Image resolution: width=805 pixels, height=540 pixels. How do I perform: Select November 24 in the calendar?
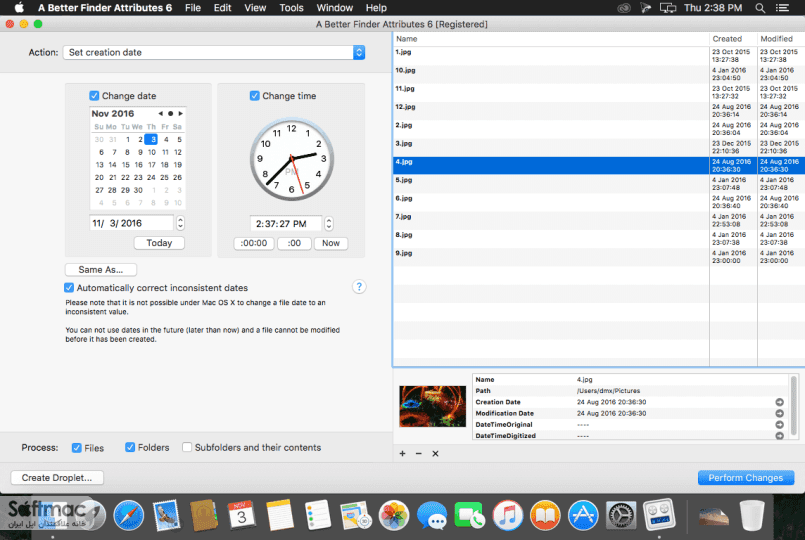(151, 177)
